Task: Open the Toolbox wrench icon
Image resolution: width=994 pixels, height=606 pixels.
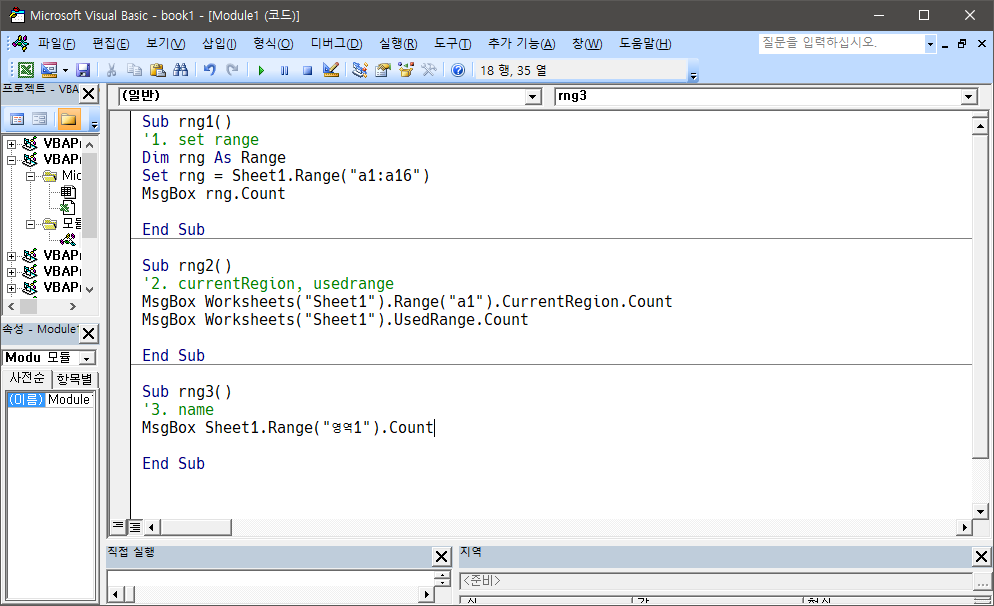Action: (429, 70)
